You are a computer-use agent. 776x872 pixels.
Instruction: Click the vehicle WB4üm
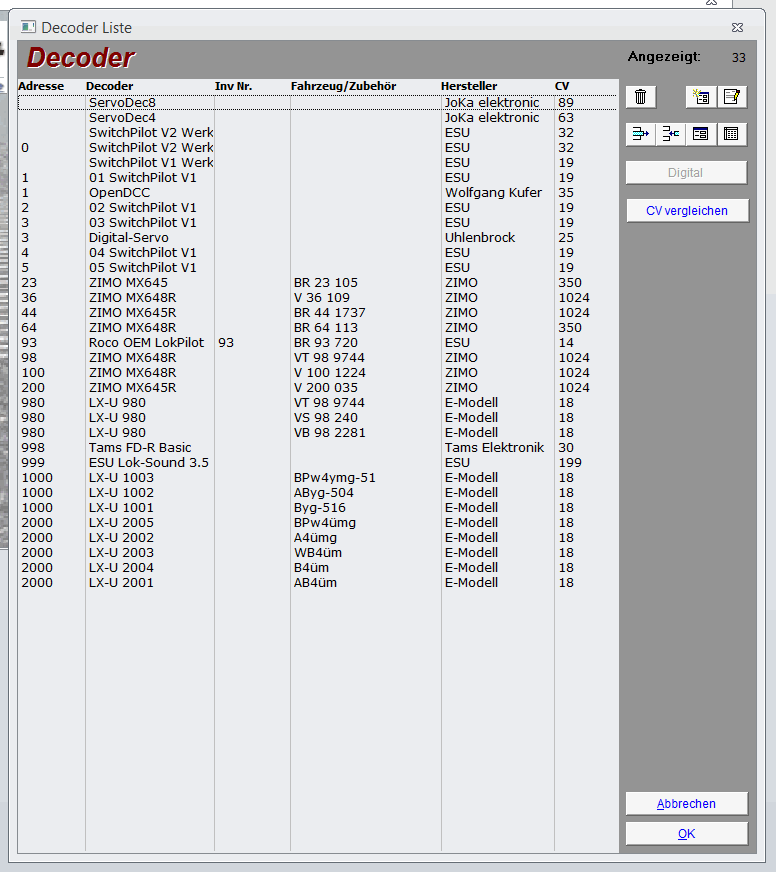coord(318,553)
